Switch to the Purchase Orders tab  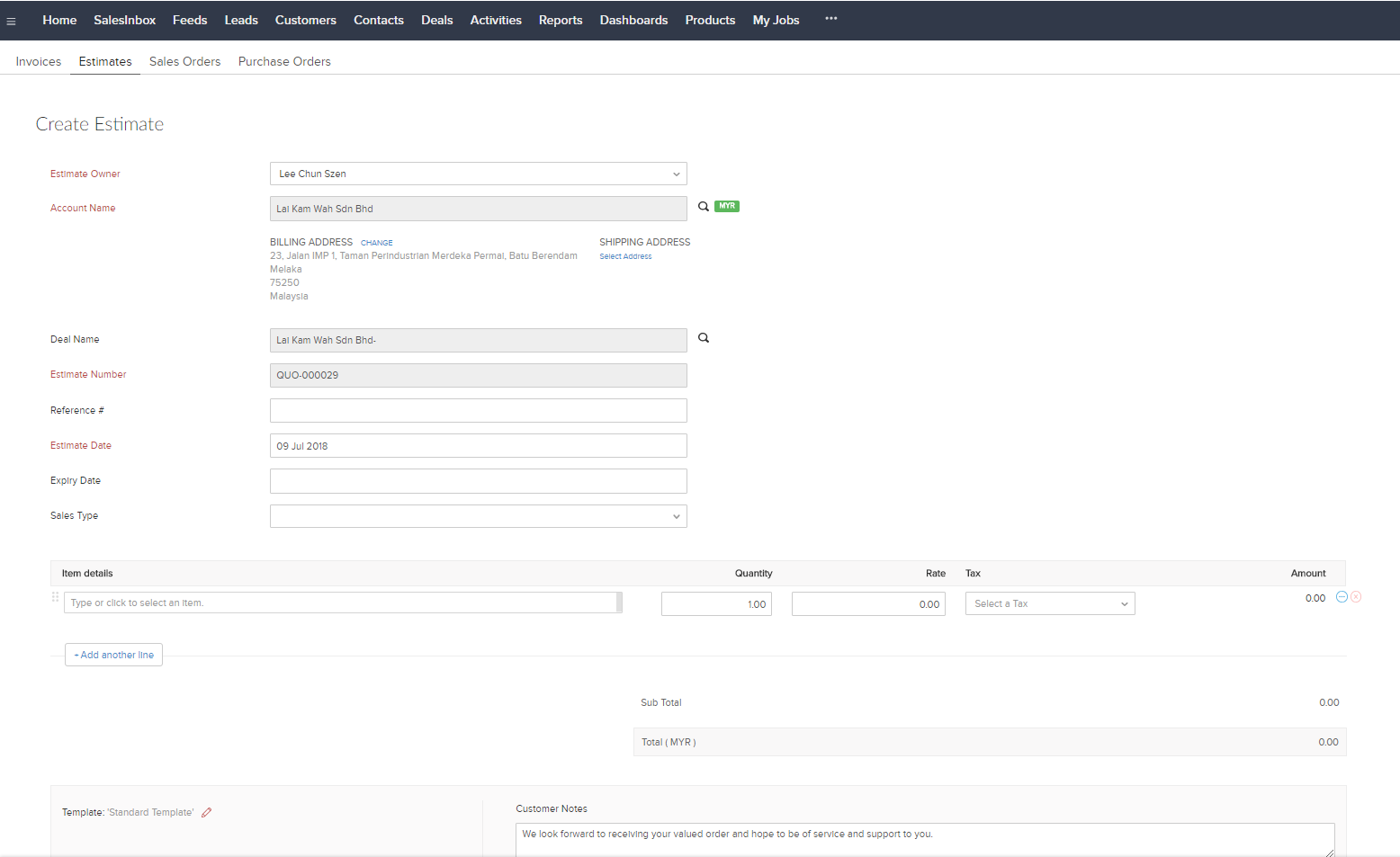(284, 61)
